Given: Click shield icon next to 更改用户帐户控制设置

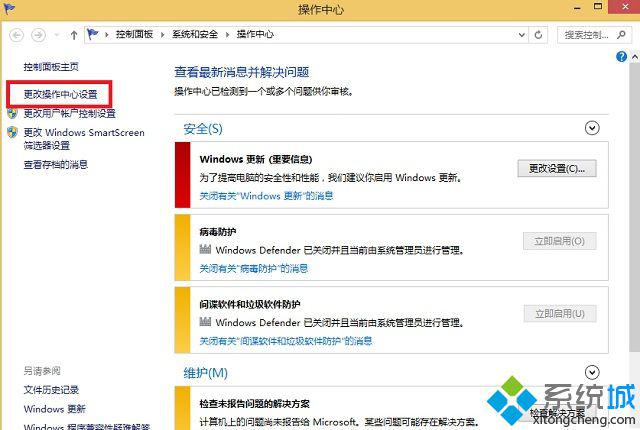Looking at the screenshot, I should (12, 113).
